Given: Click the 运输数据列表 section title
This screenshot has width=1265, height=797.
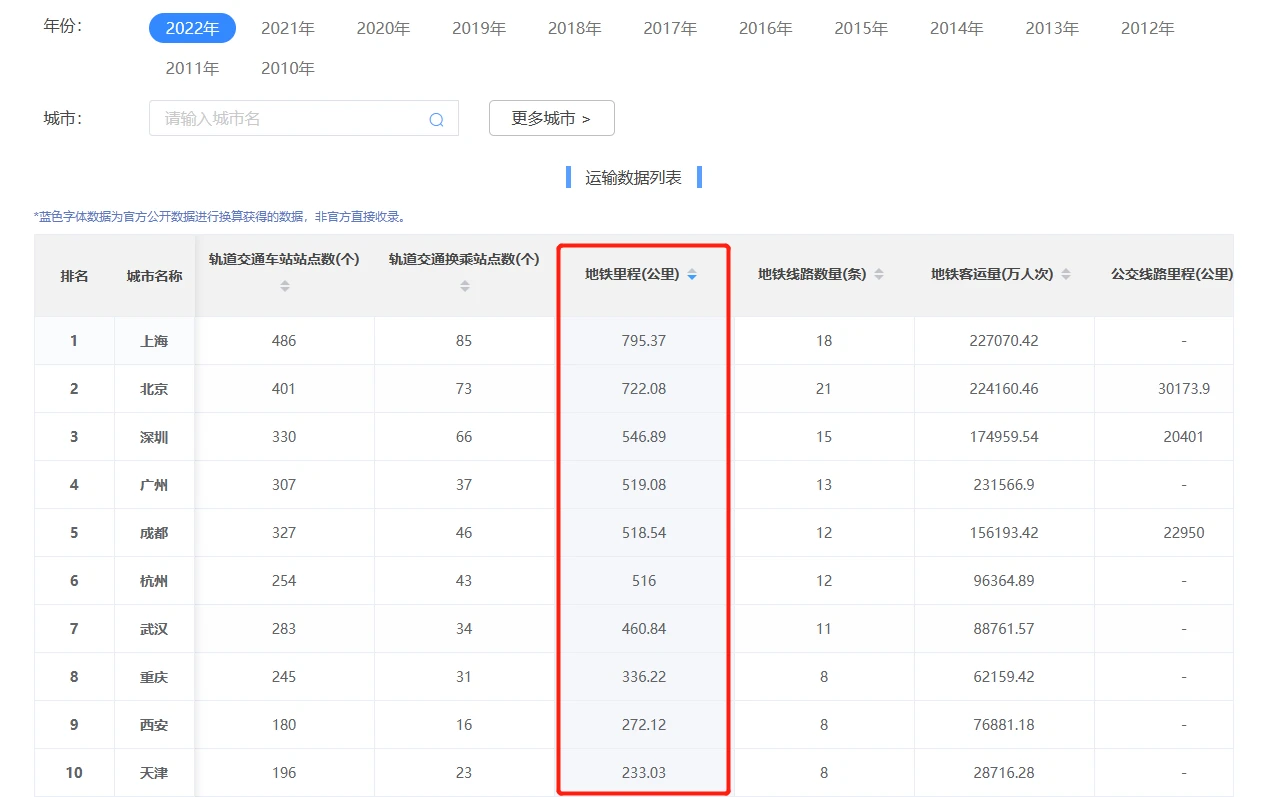Looking at the screenshot, I should pos(634,178).
